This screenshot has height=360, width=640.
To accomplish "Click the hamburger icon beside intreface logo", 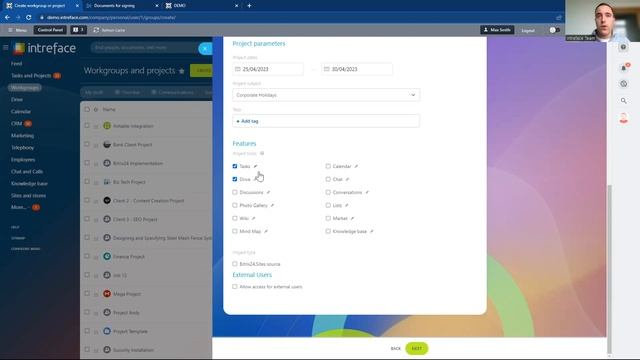I will click(5, 48).
